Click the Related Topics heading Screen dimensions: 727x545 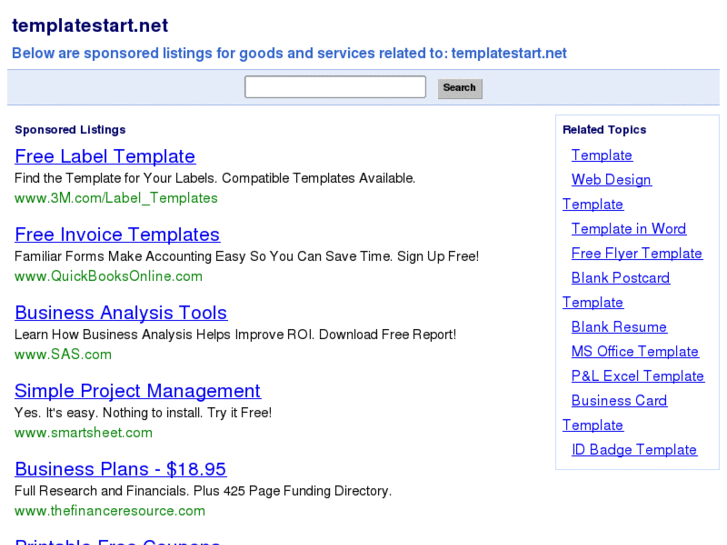tap(604, 130)
